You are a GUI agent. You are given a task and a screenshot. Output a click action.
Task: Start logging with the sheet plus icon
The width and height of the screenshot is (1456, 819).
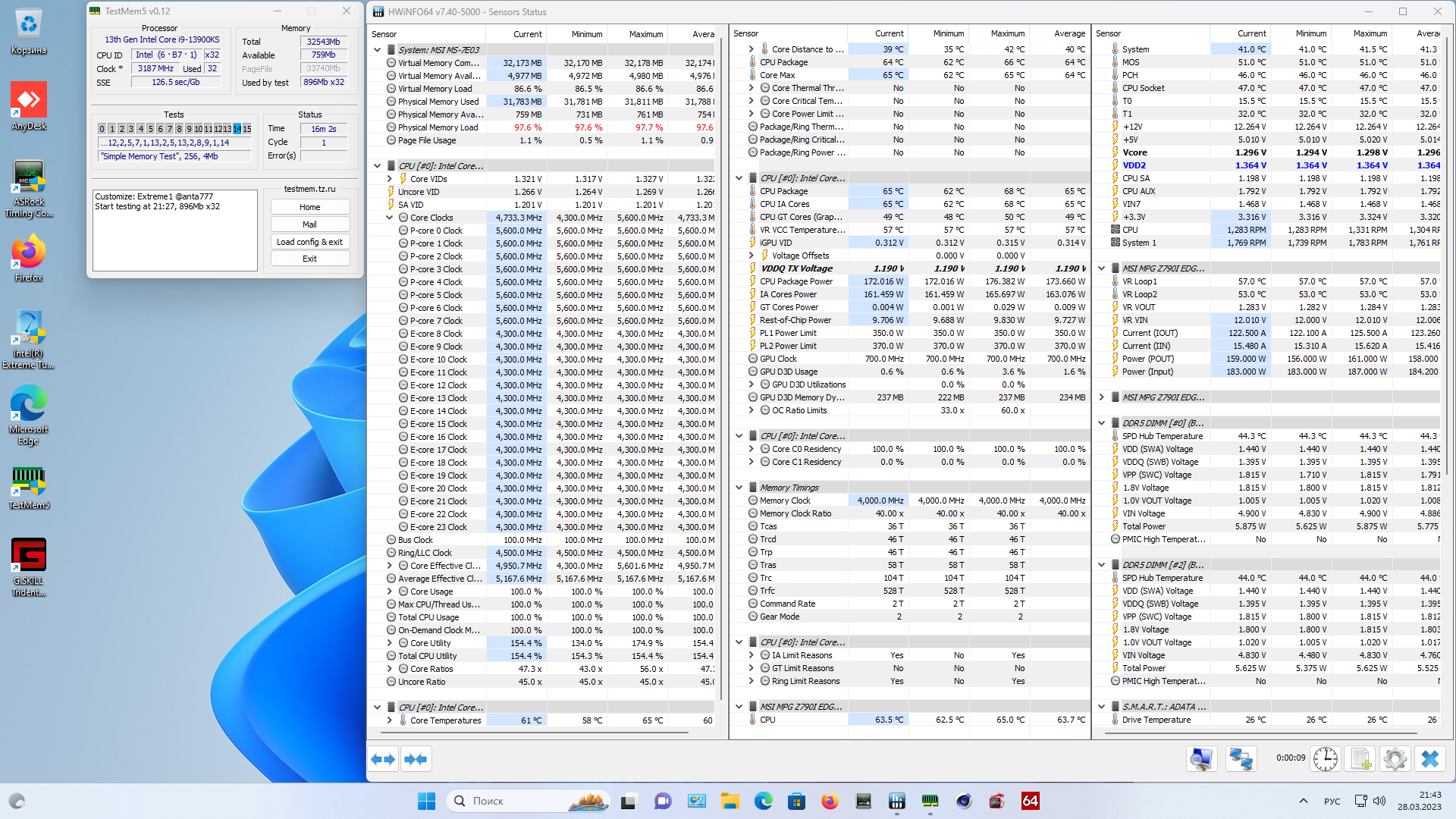tap(1360, 759)
